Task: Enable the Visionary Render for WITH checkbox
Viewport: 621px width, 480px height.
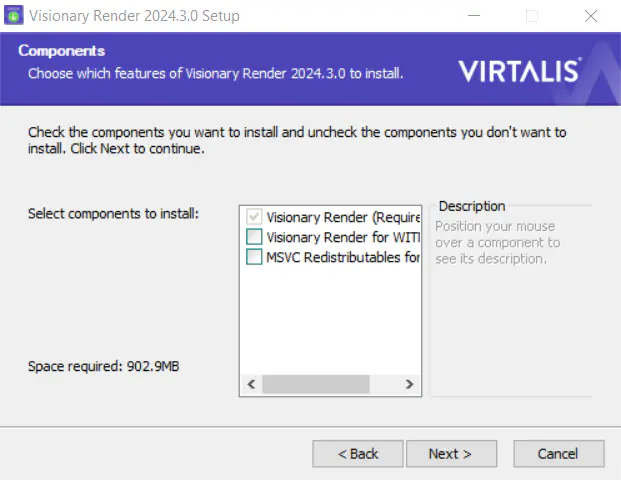Action: pyautogui.click(x=254, y=236)
